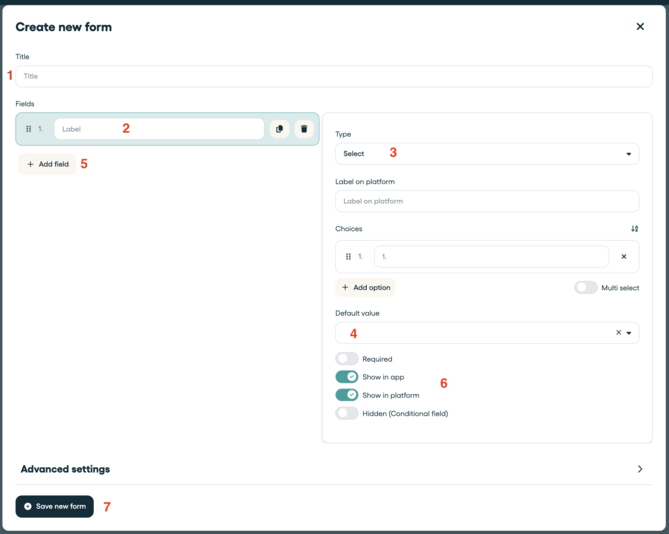Grab the drag handle of field 1
This screenshot has height=534, width=669.
[x=29, y=129]
